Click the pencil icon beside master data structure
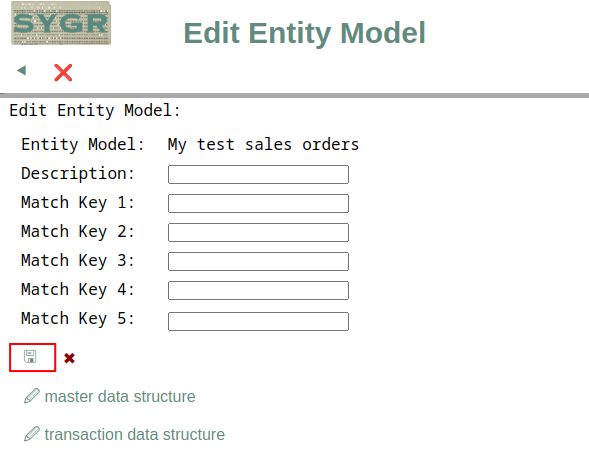The height and width of the screenshot is (470, 589). [32, 396]
